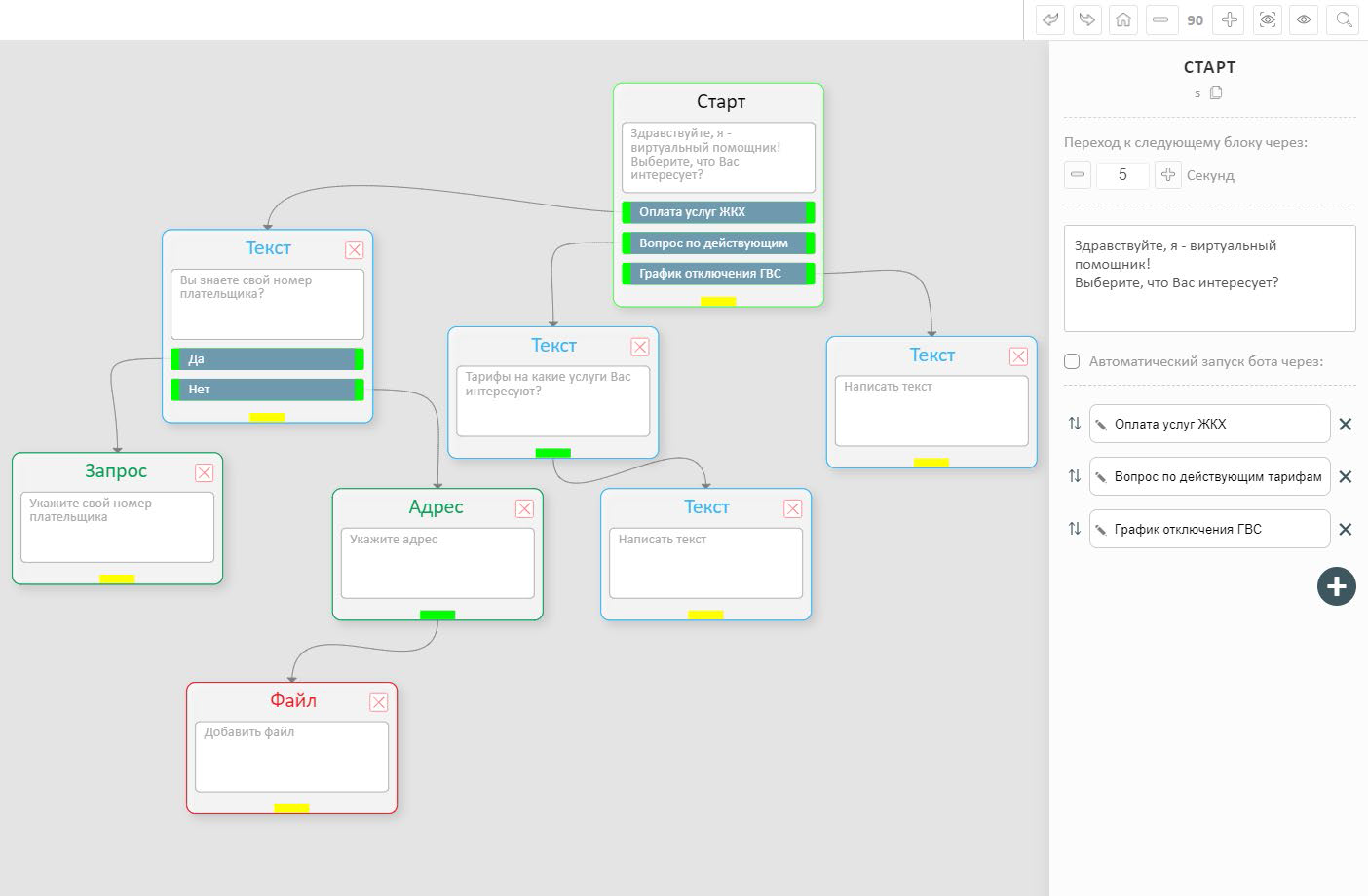The height and width of the screenshot is (896, 1368).
Task: Enable 'Автоматический запуск бота через' checkbox
Action: coord(1072,361)
